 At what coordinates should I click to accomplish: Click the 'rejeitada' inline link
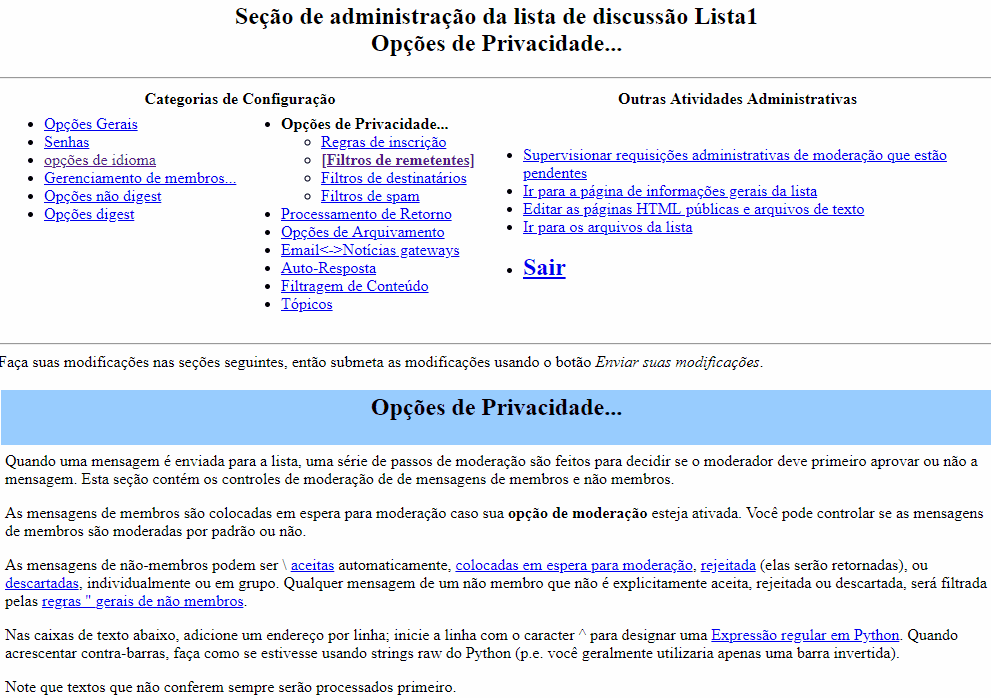click(728, 565)
